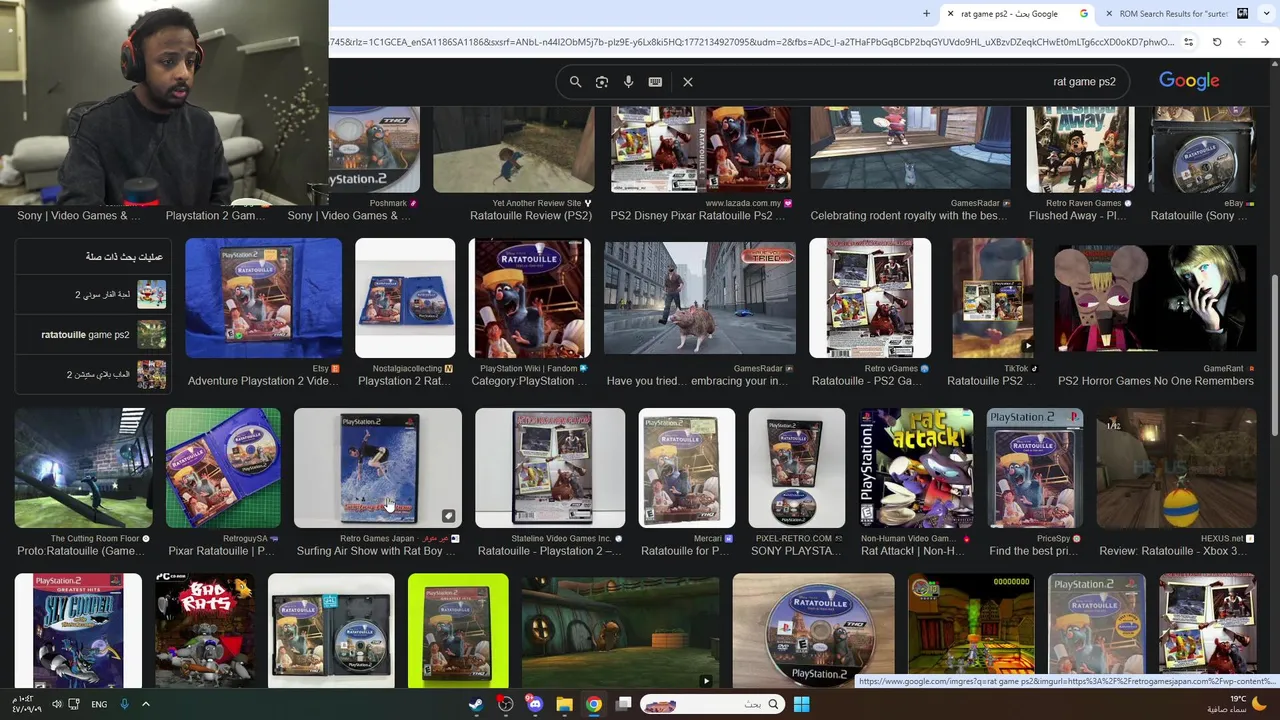Open the Mercari Ratatouille cover thumbnail

coord(687,467)
